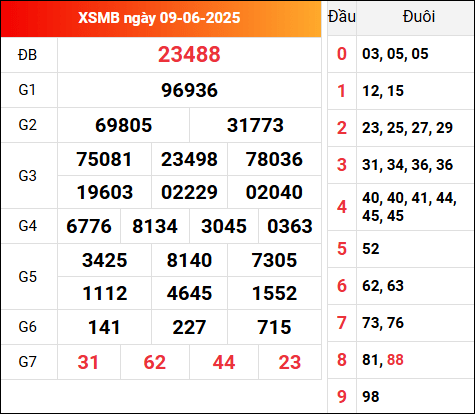
Task: Select tail values 23, 25, 27, 29
Action: (x=407, y=128)
